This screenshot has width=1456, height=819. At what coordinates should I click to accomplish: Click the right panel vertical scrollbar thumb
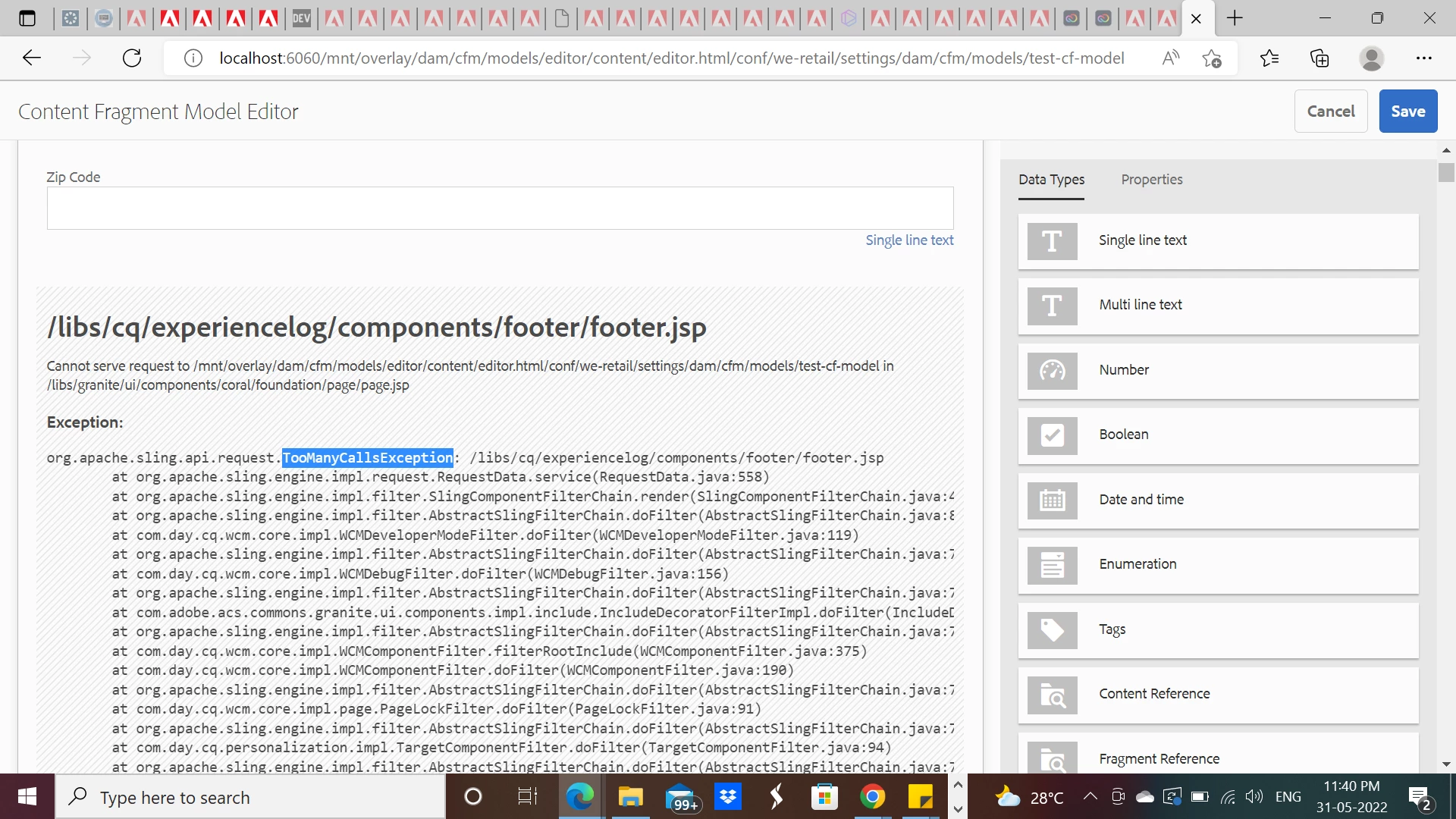[1445, 173]
